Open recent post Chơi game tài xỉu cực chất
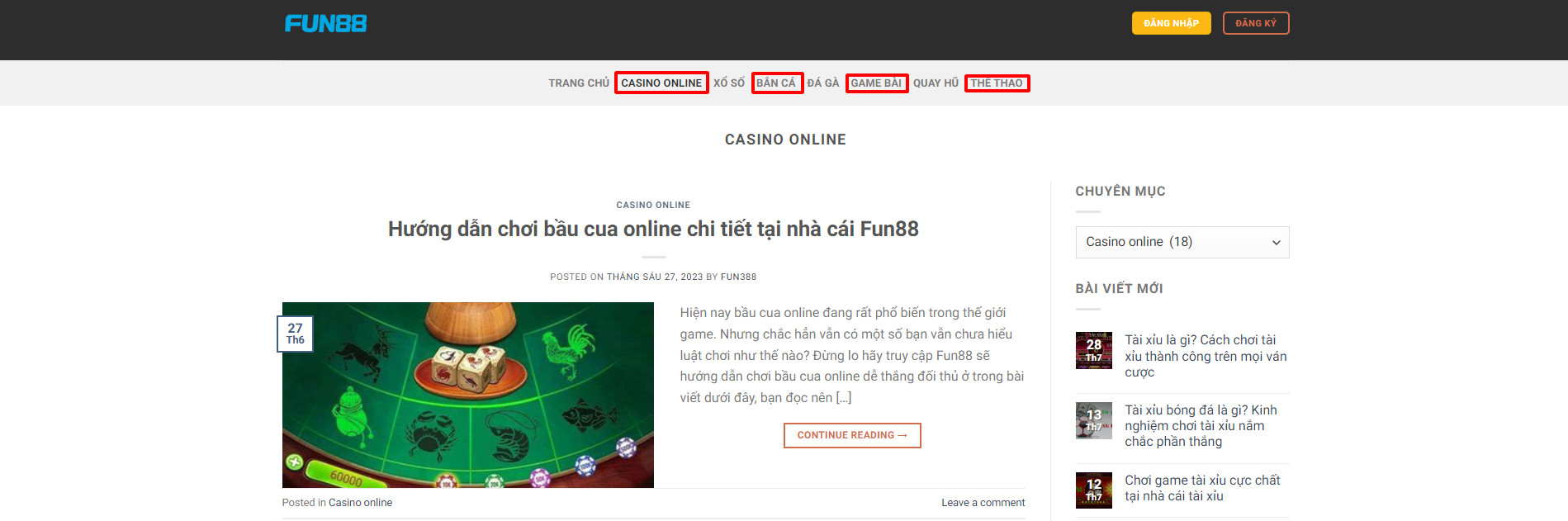 [1202, 488]
